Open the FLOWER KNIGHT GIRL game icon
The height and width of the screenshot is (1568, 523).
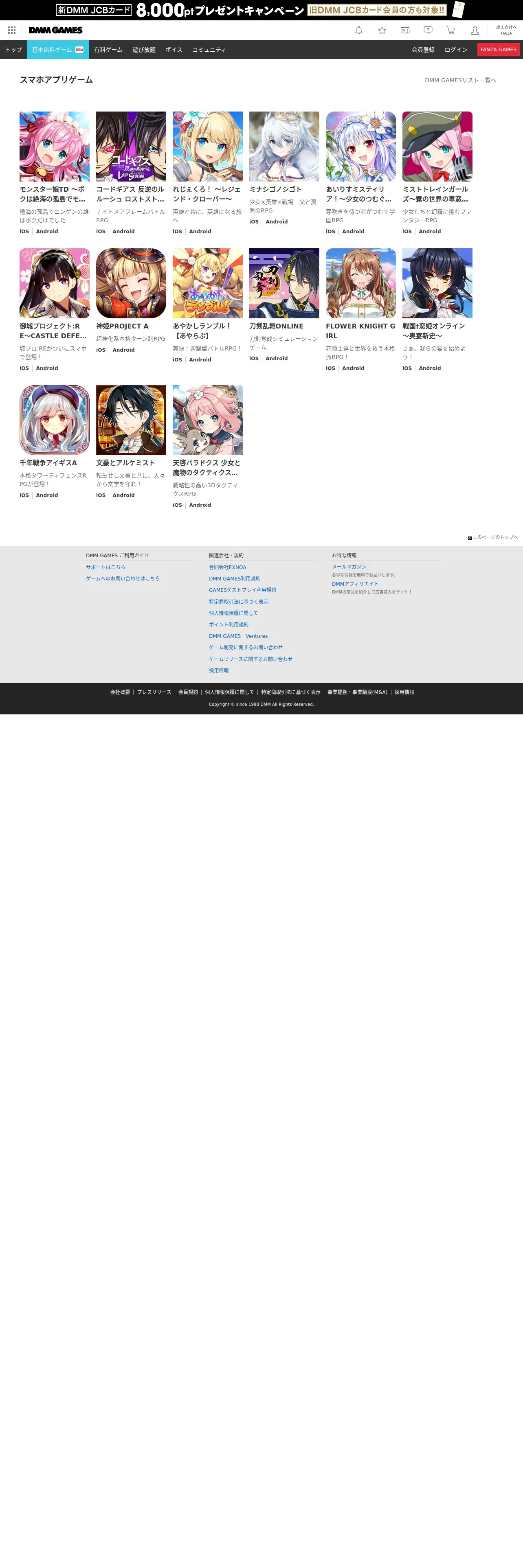[x=360, y=283]
